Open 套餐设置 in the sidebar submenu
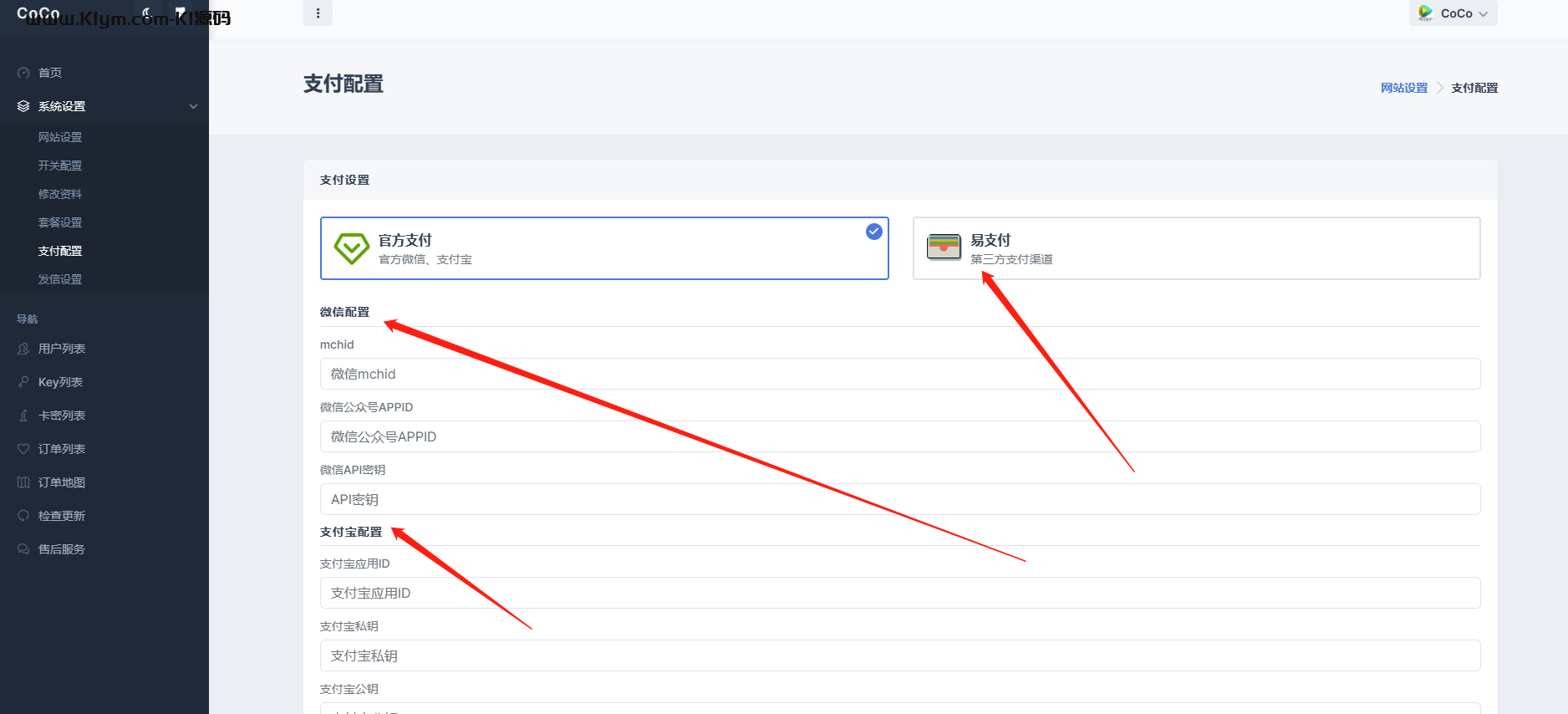This screenshot has height=714, width=1568. pos(60,222)
